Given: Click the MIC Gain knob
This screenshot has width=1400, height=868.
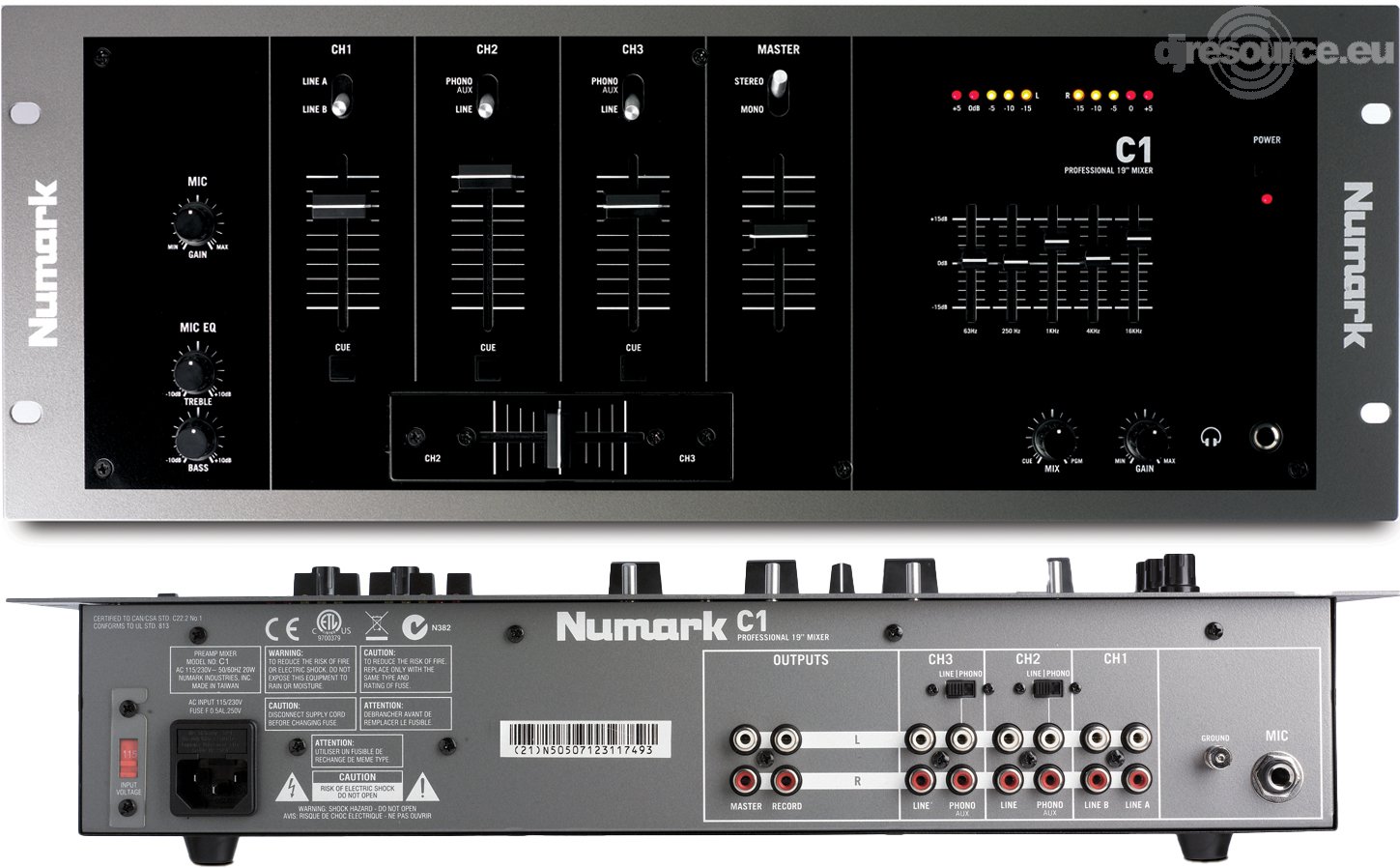Looking at the screenshot, I should pos(196,224).
